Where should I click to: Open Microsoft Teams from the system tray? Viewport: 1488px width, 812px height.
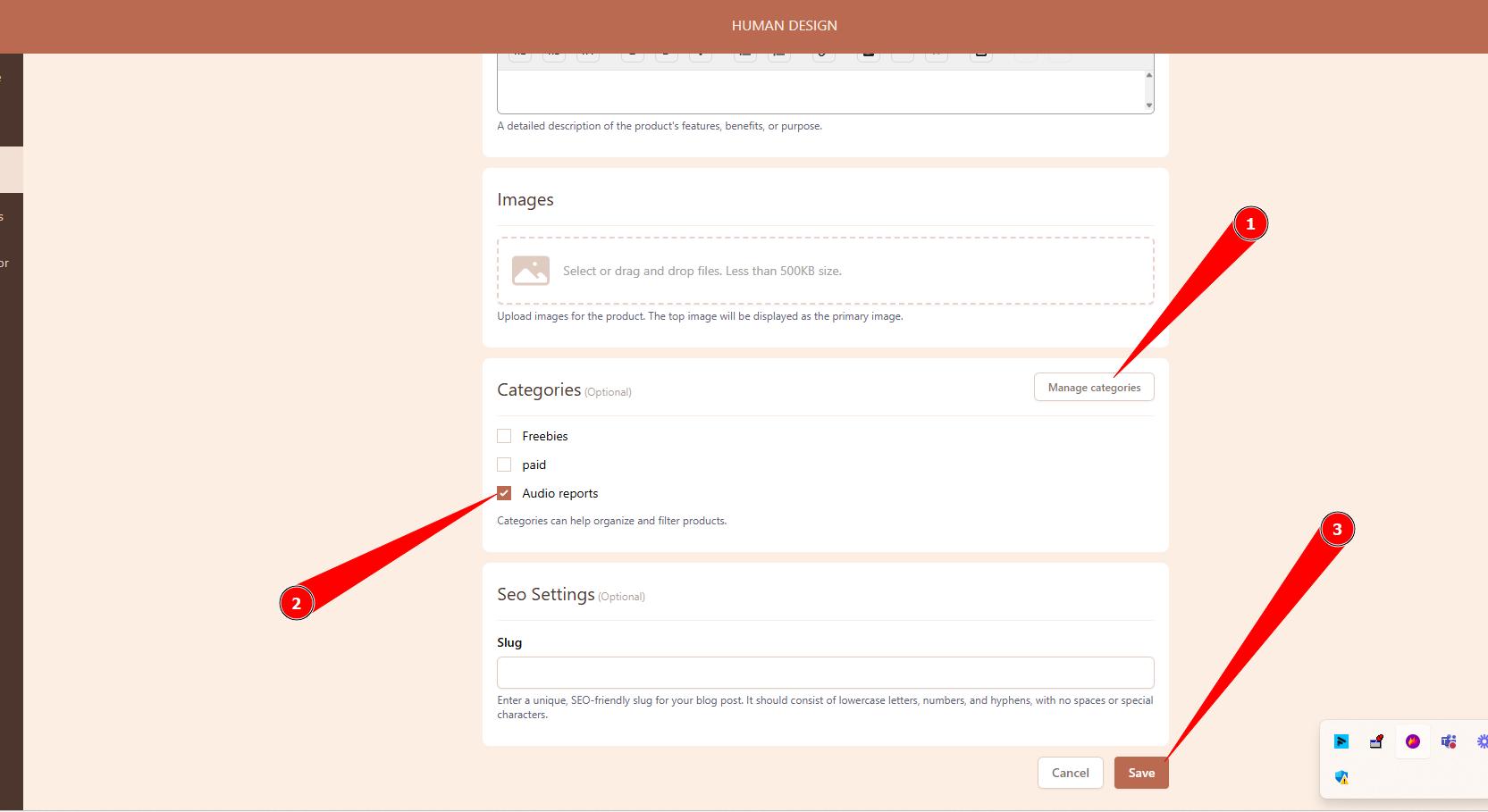pos(1449,741)
